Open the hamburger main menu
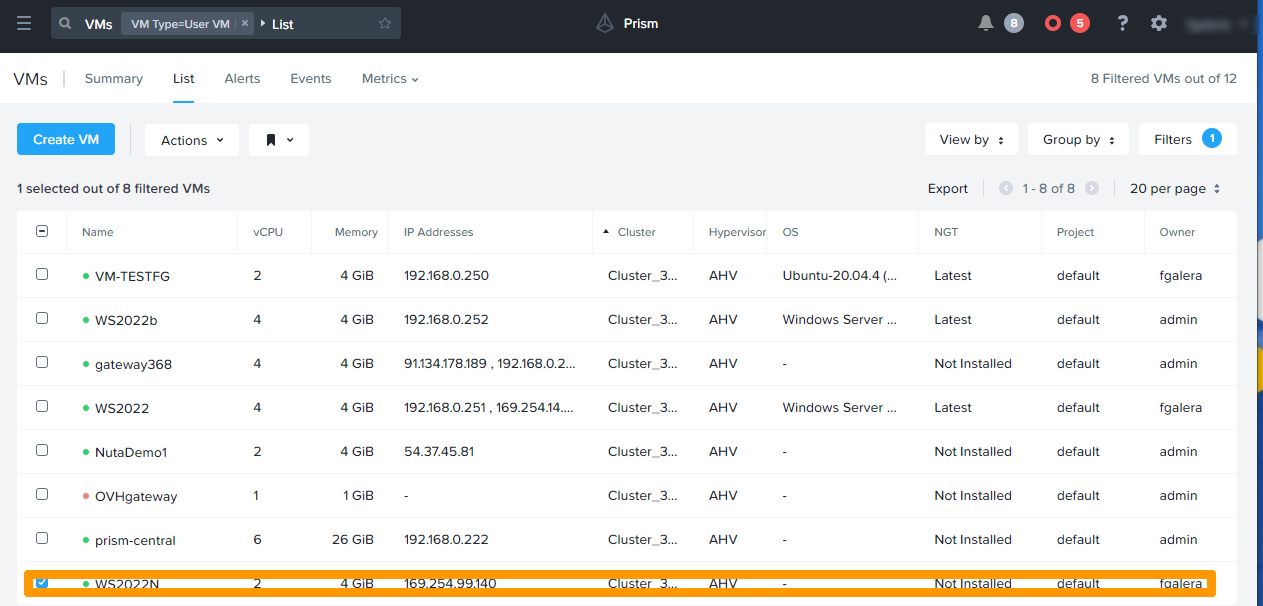 click(24, 23)
